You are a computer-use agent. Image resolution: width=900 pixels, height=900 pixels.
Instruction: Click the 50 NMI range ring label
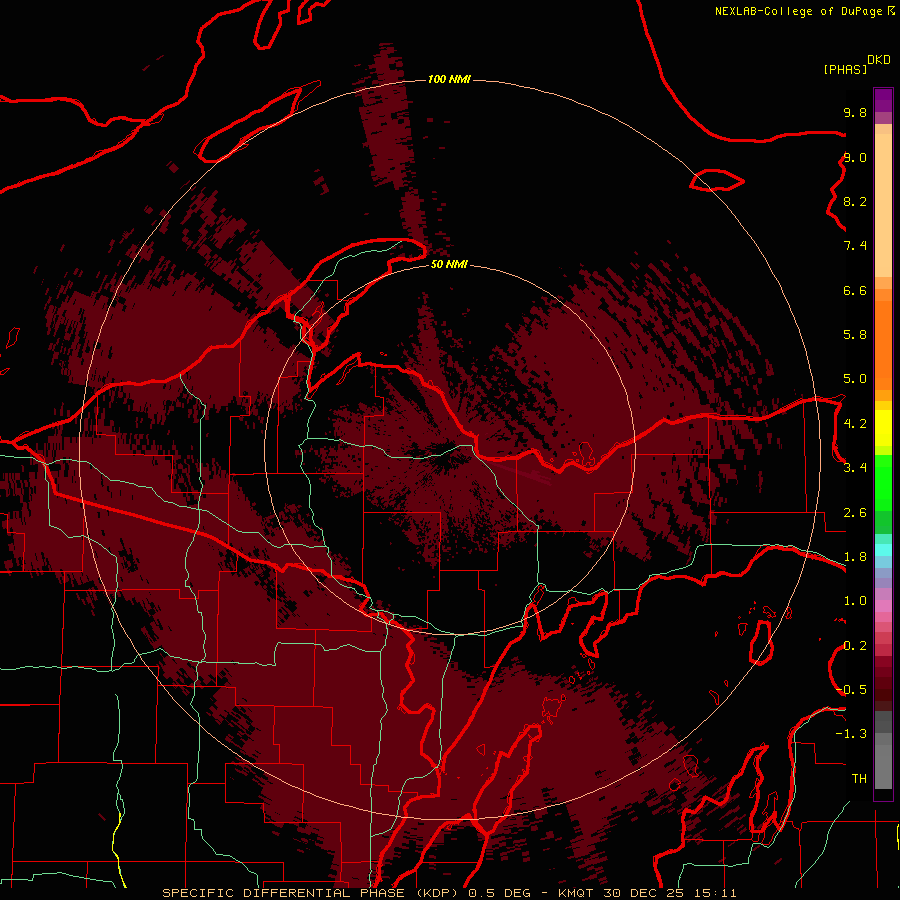pyautogui.click(x=449, y=264)
